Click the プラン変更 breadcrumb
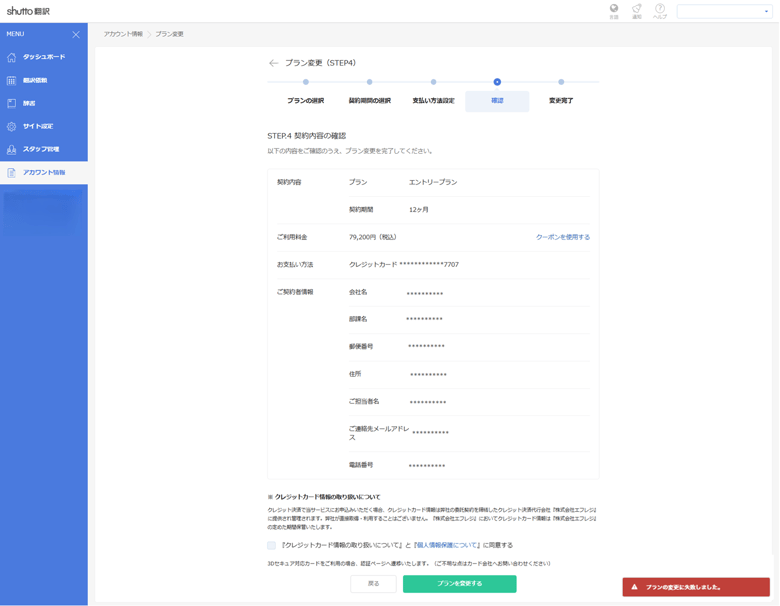Viewport: 780px width, 606px height. [x=169, y=34]
